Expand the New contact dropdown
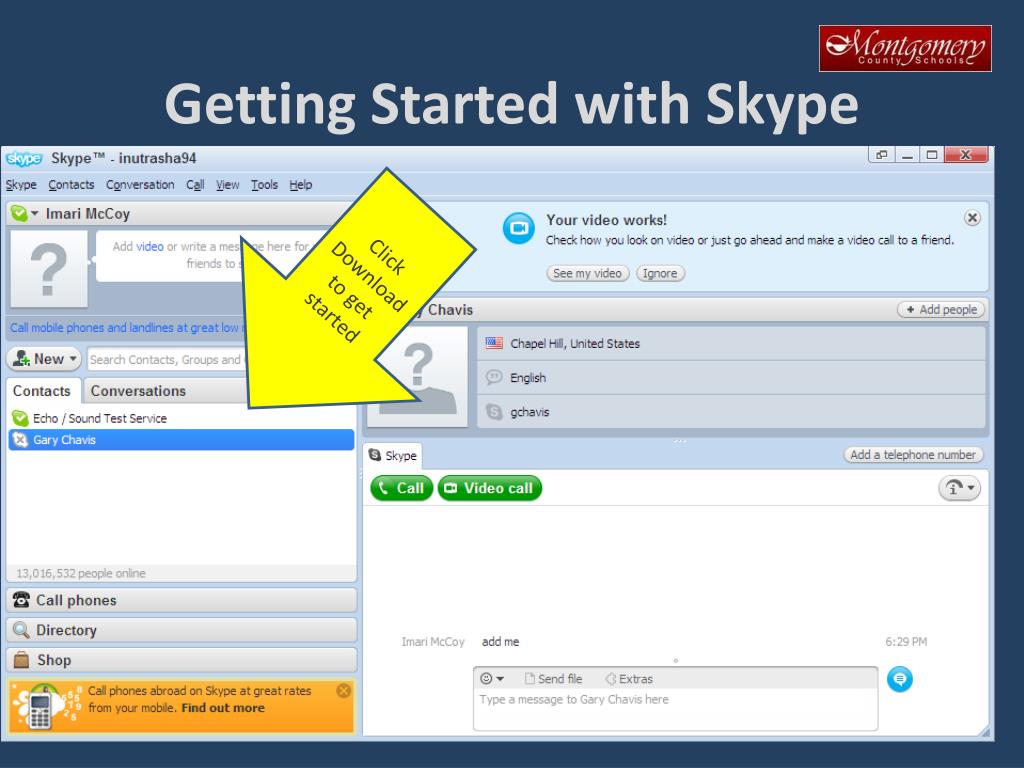 click(x=72, y=359)
